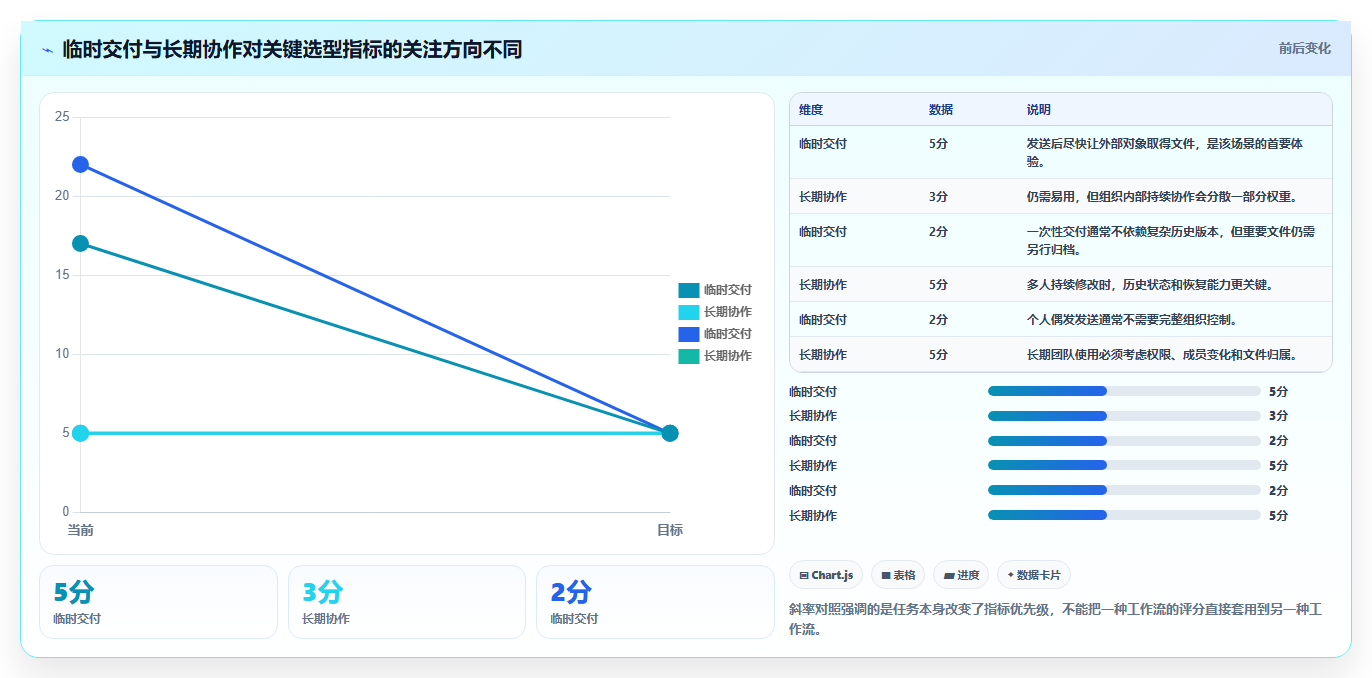Click the 目标 x-axis label
The image size is (1372, 678).
[x=670, y=530]
